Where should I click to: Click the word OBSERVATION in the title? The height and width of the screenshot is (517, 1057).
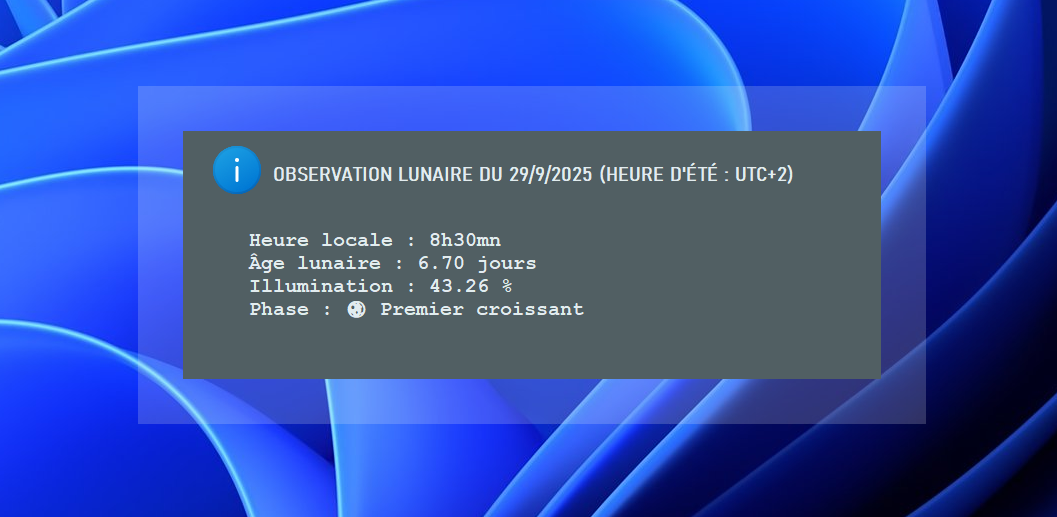tap(322, 174)
